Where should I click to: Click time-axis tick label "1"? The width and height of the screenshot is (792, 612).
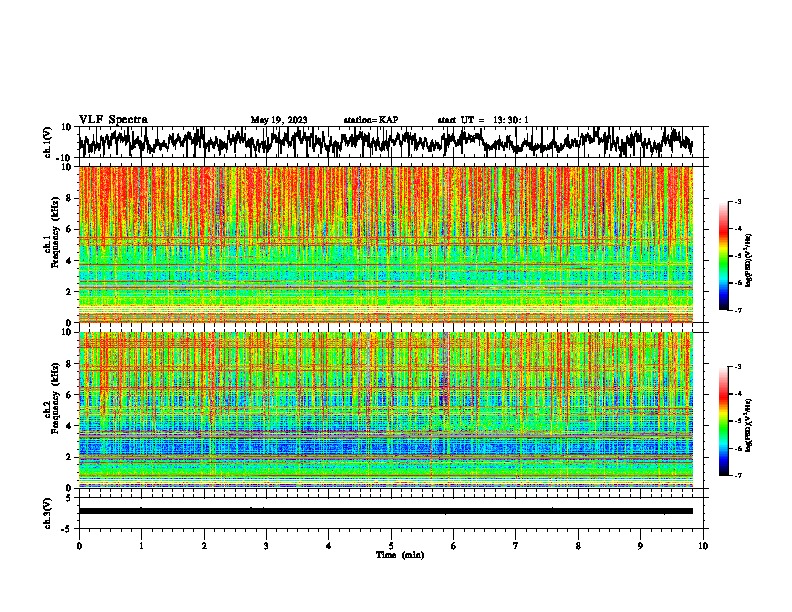(x=141, y=546)
